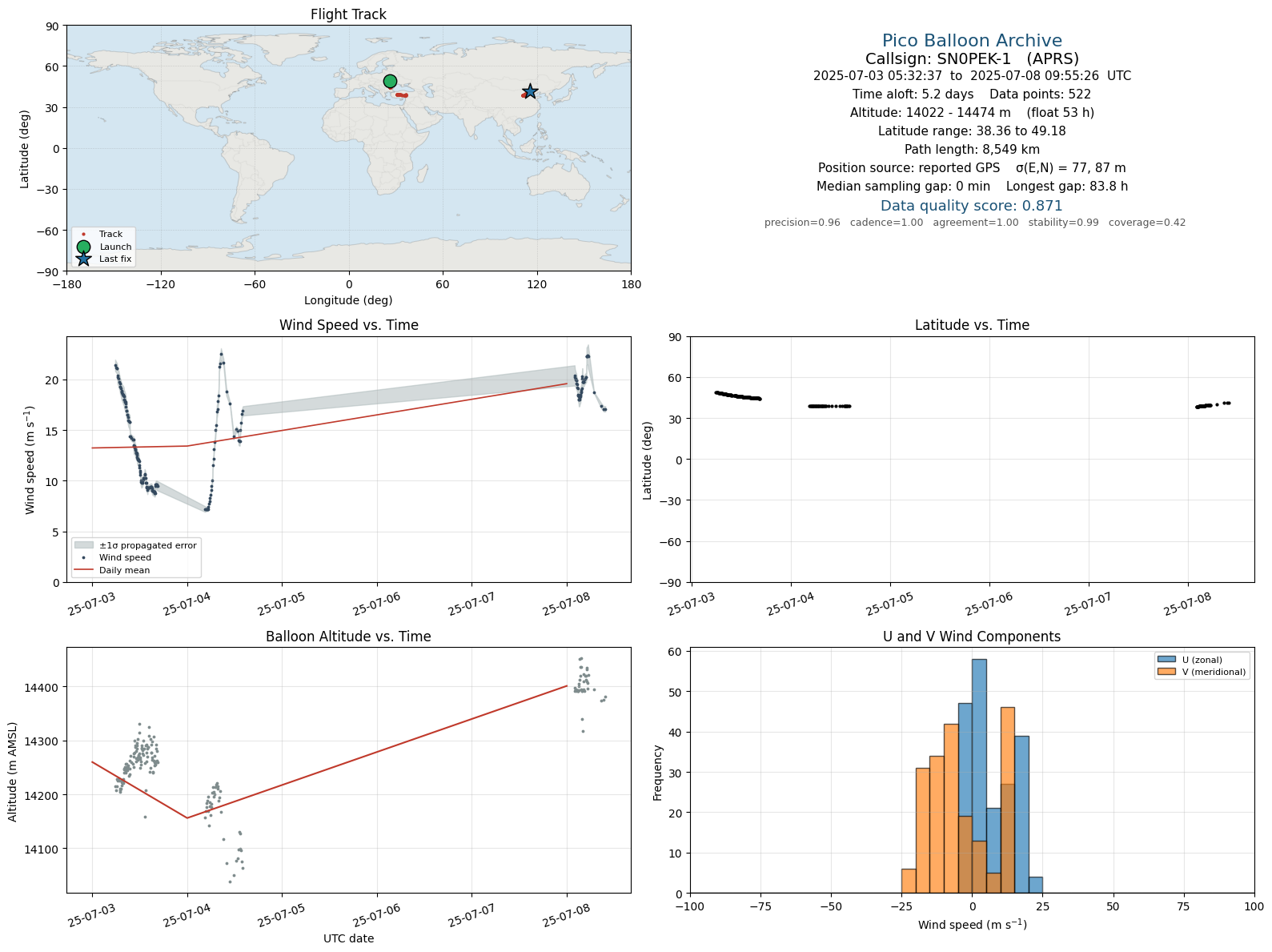Click the "Longitude (deg)" axis label
This screenshot has width=1272, height=952.
[348, 300]
